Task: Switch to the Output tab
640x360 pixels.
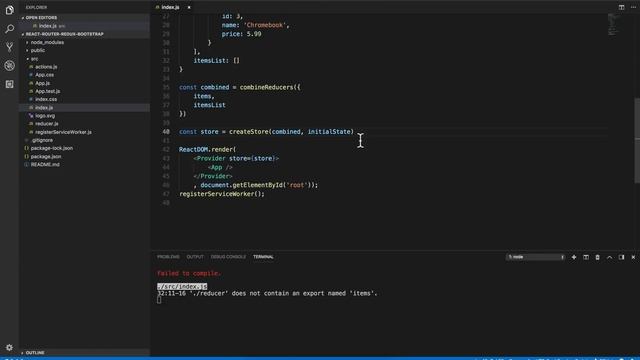Action: pyautogui.click(x=195, y=257)
